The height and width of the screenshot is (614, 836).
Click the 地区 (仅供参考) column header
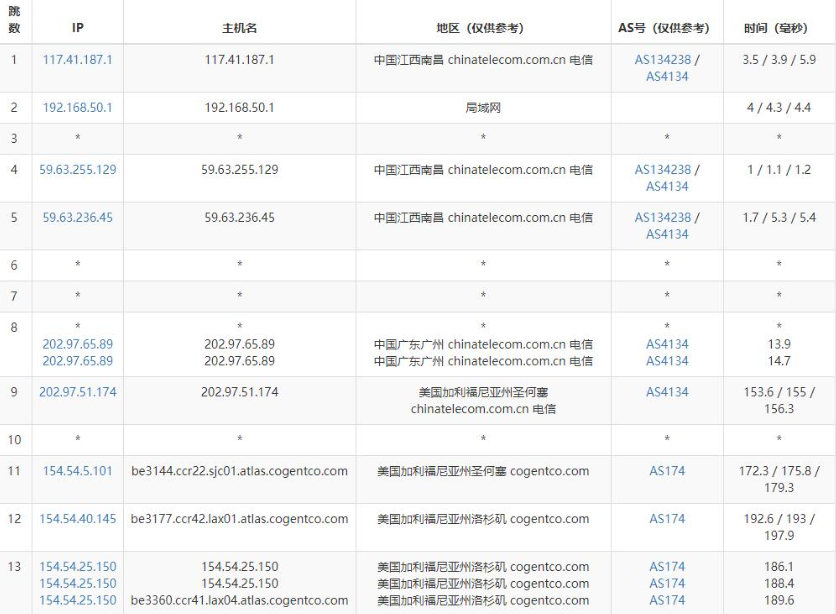click(483, 28)
